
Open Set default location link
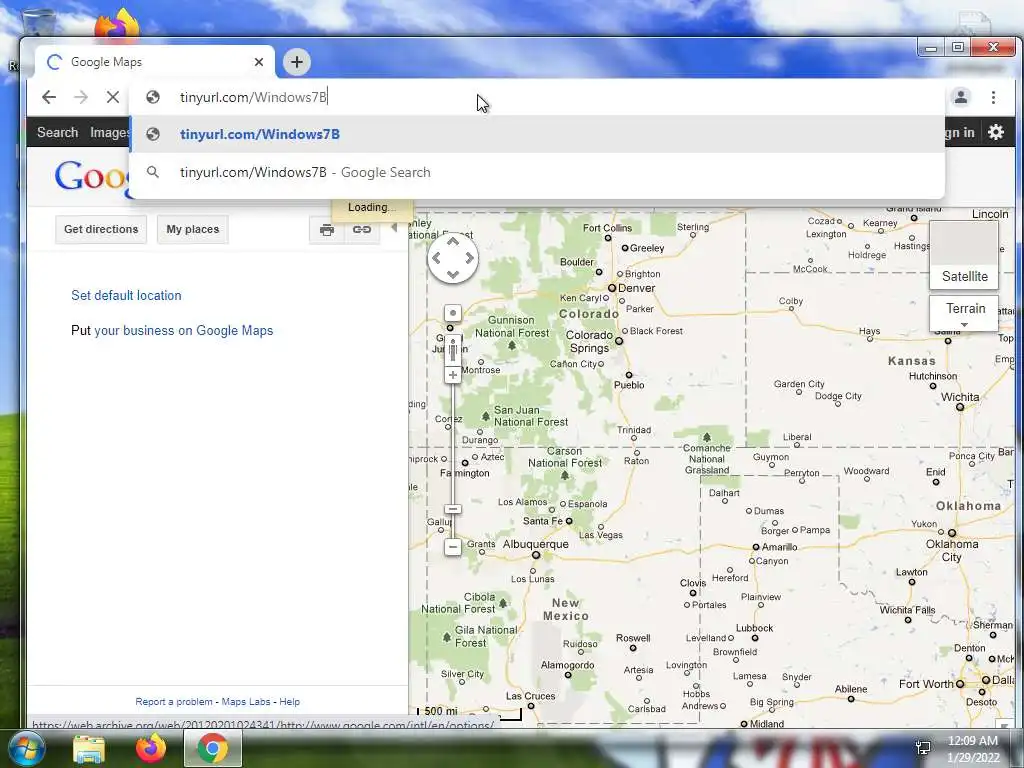tap(126, 295)
